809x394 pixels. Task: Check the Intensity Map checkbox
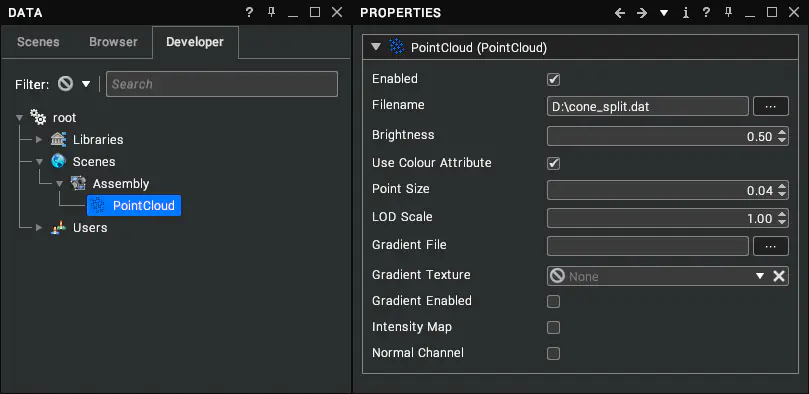pyautogui.click(x=554, y=327)
